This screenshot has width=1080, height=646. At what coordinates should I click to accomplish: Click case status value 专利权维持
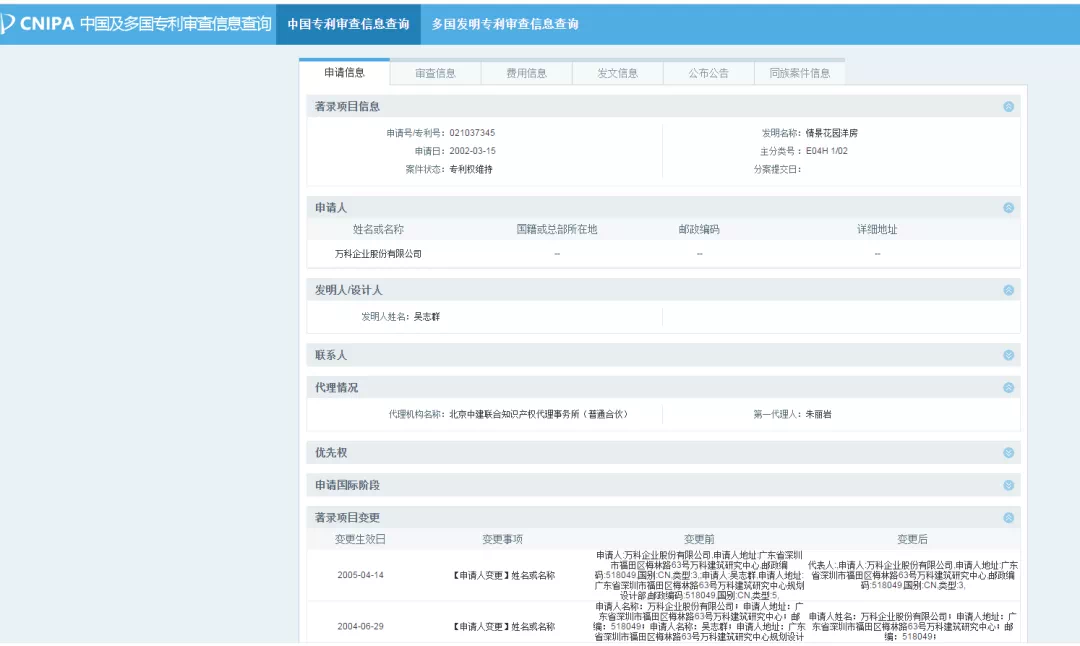[x=470, y=169]
